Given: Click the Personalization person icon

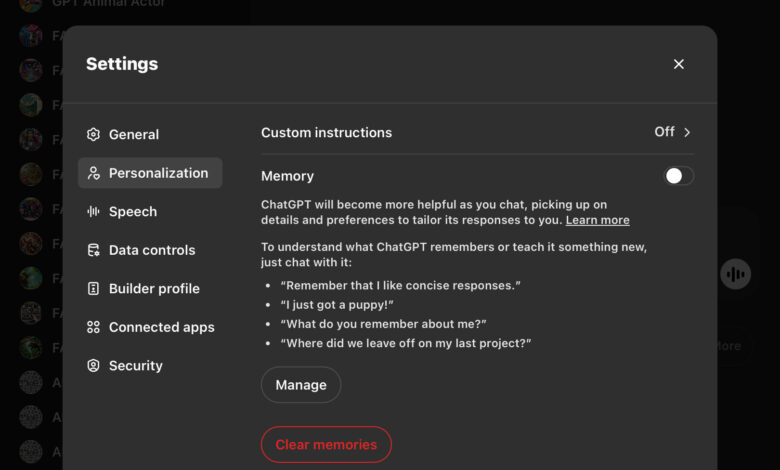Looking at the screenshot, I should click(x=93, y=173).
